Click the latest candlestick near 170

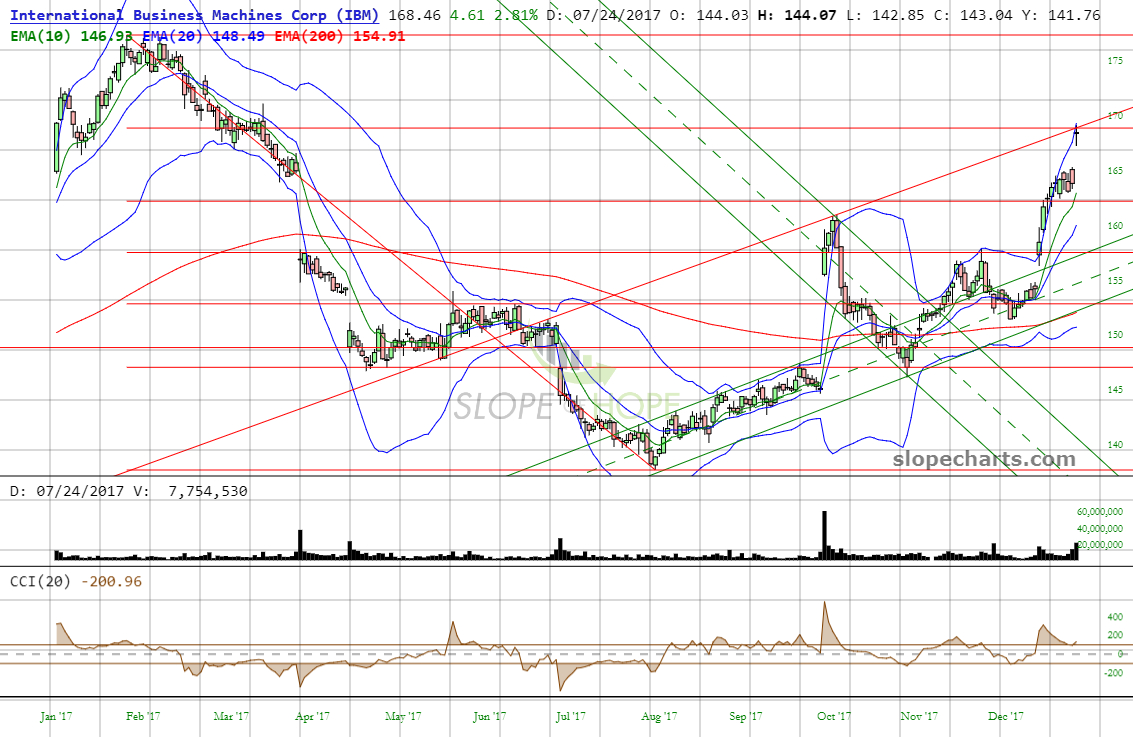point(1077,133)
